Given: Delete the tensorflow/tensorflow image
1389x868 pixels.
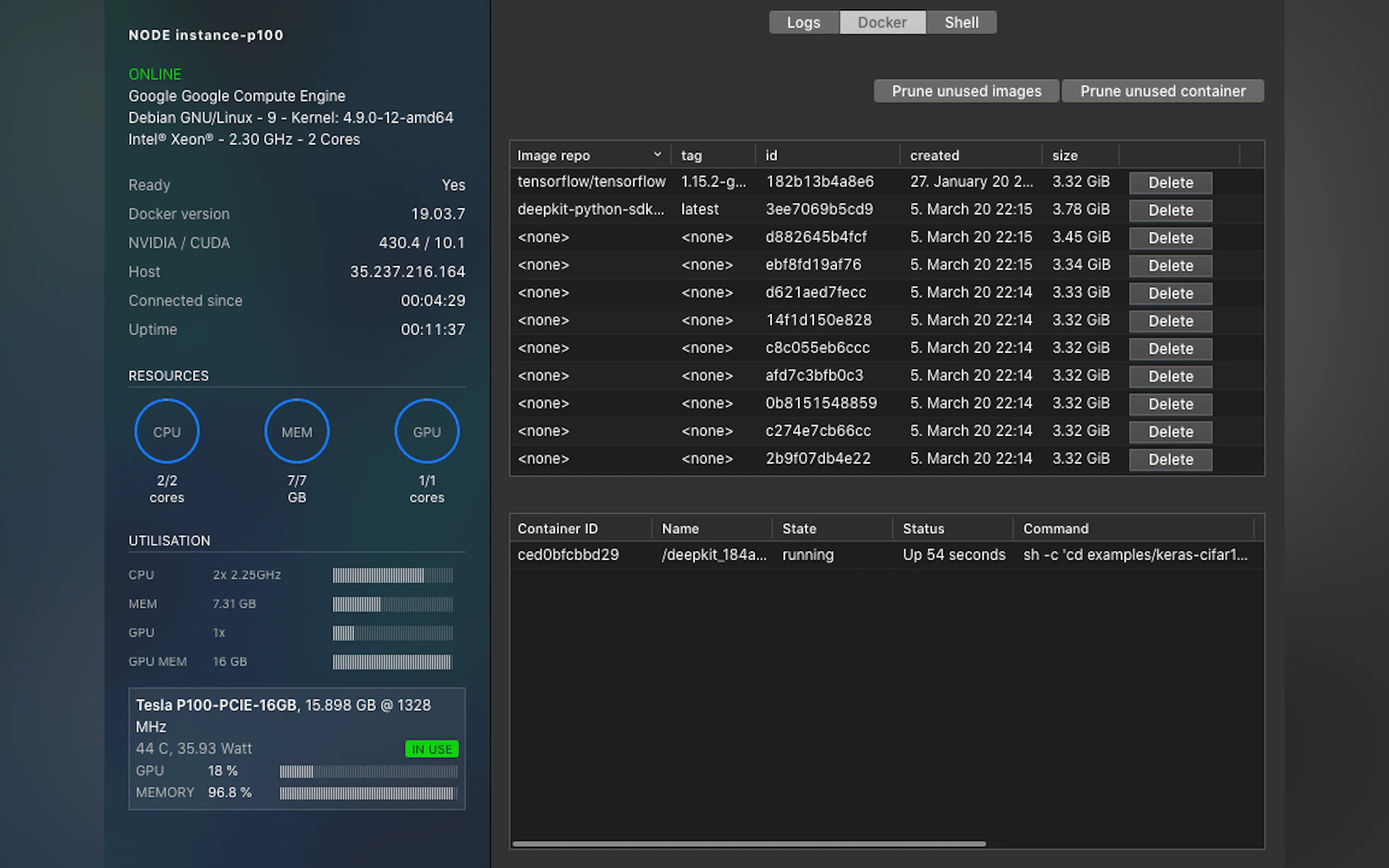Looking at the screenshot, I should coord(1170,183).
